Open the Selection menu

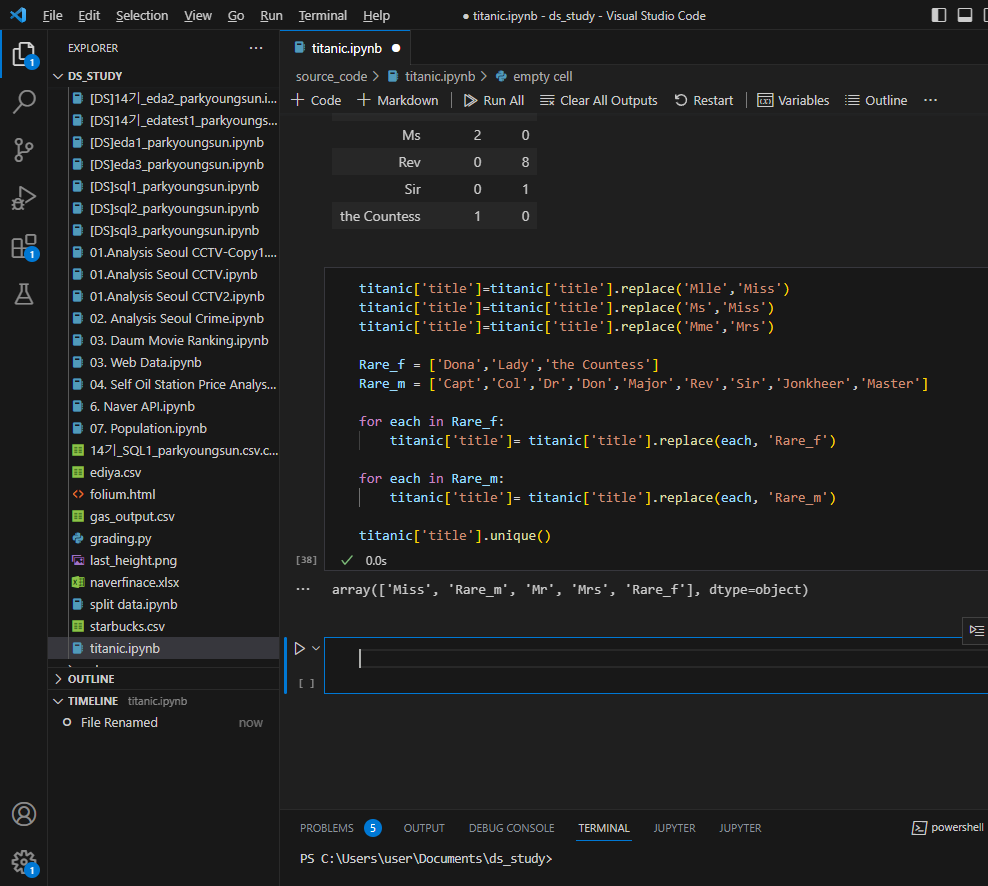pyautogui.click(x=142, y=15)
